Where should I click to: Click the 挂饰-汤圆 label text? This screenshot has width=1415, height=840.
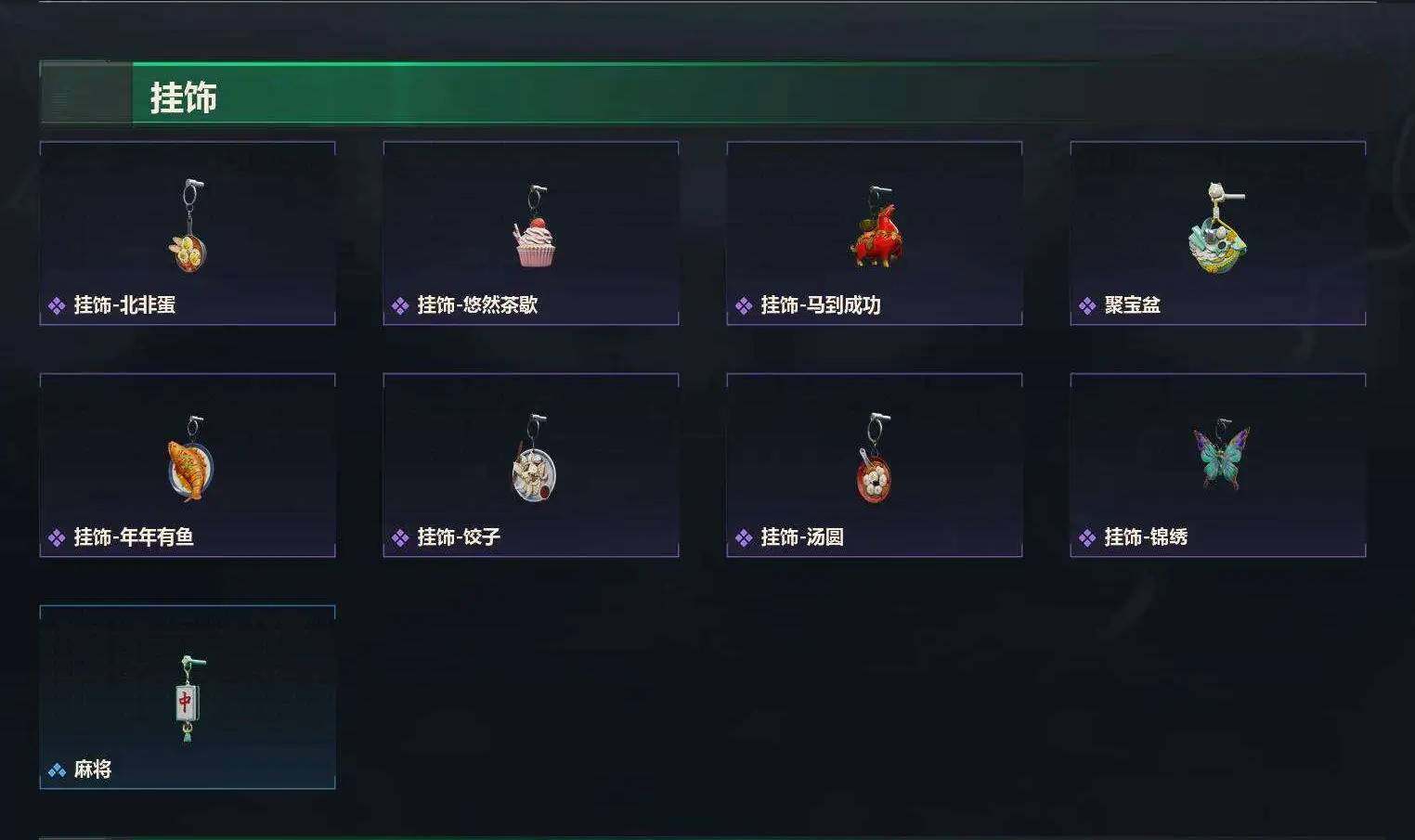point(802,536)
